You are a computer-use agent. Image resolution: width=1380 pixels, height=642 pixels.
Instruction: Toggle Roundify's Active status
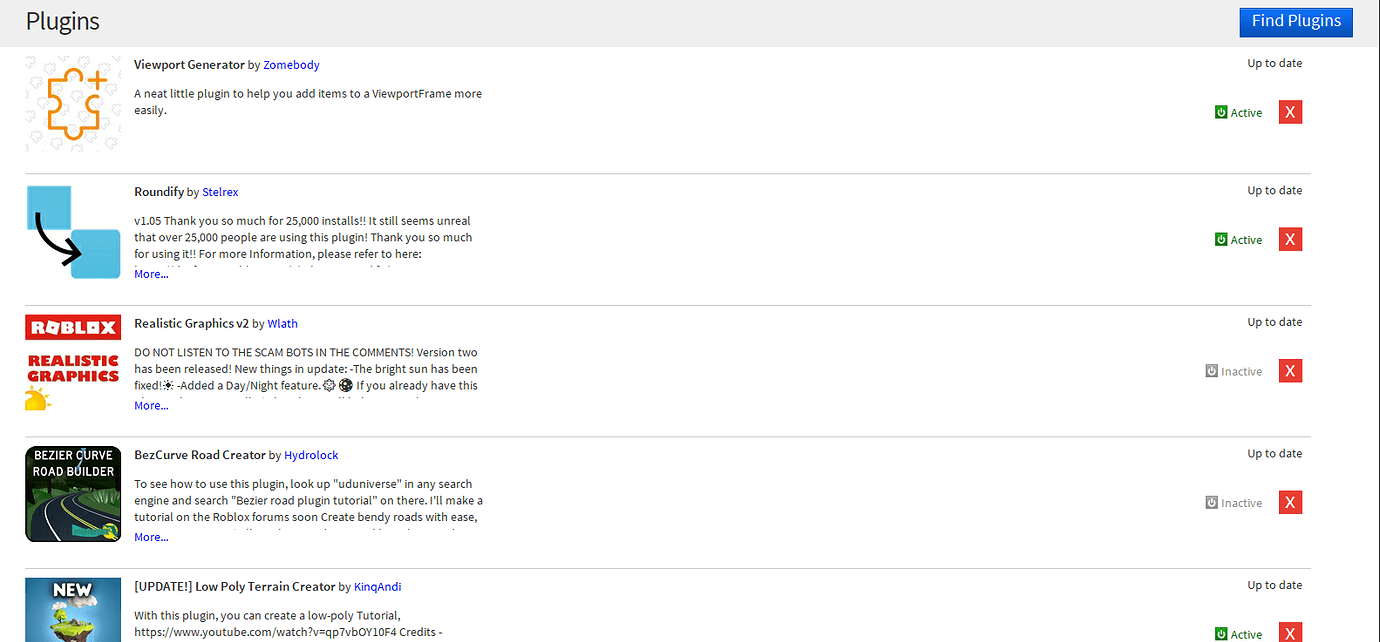tap(1221, 239)
